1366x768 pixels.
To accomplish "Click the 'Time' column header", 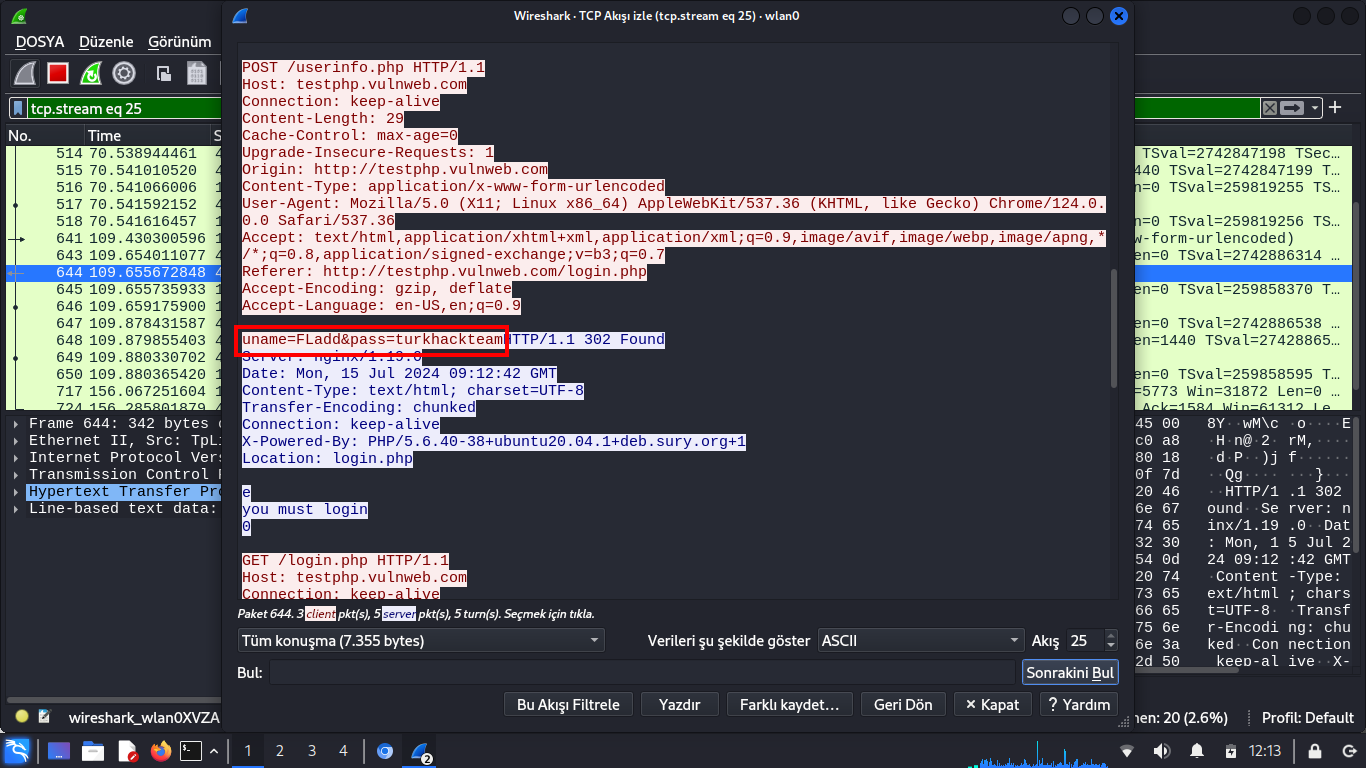I will pyautogui.click(x=146, y=135).
